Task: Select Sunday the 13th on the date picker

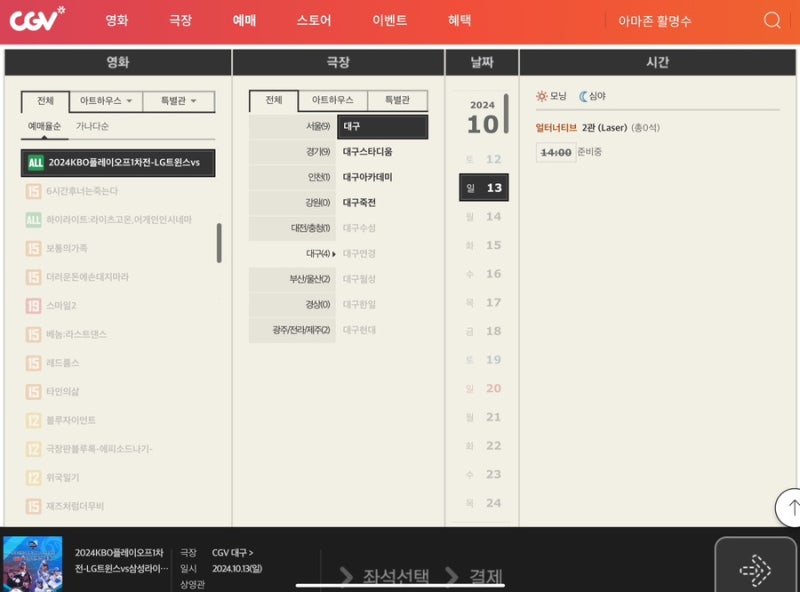Action: (x=484, y=186)
